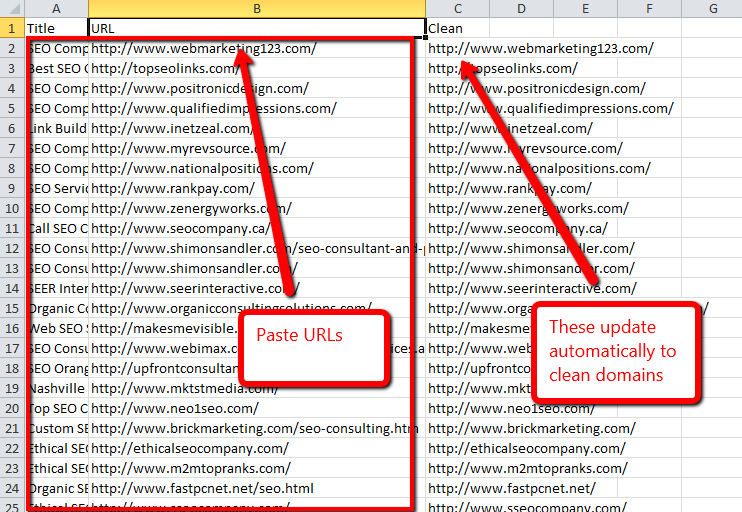
Task: Click clean cell C11 seocompany.ca
Action: [x=458, y=229]
